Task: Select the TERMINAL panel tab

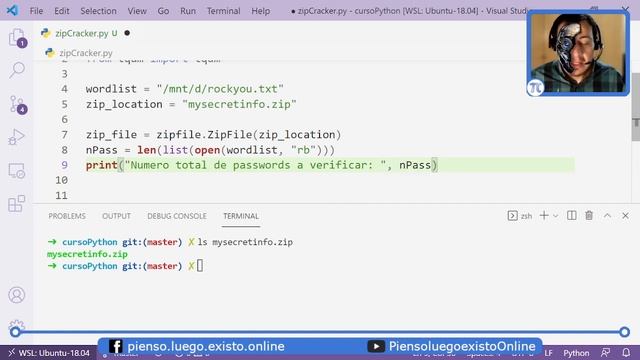Action: (x=241, y=216)
